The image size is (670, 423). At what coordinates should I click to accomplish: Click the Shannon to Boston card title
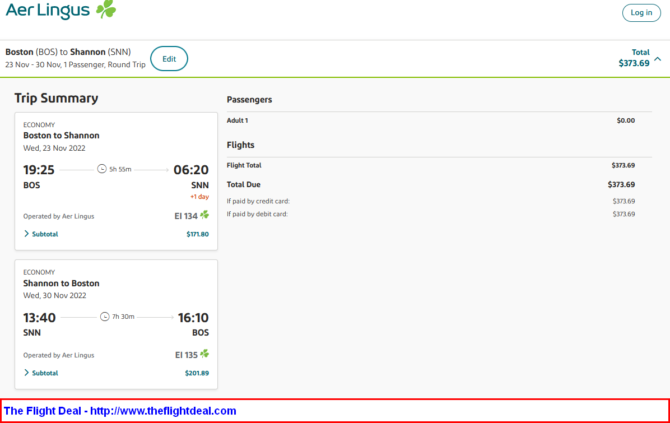pos(61,283)
